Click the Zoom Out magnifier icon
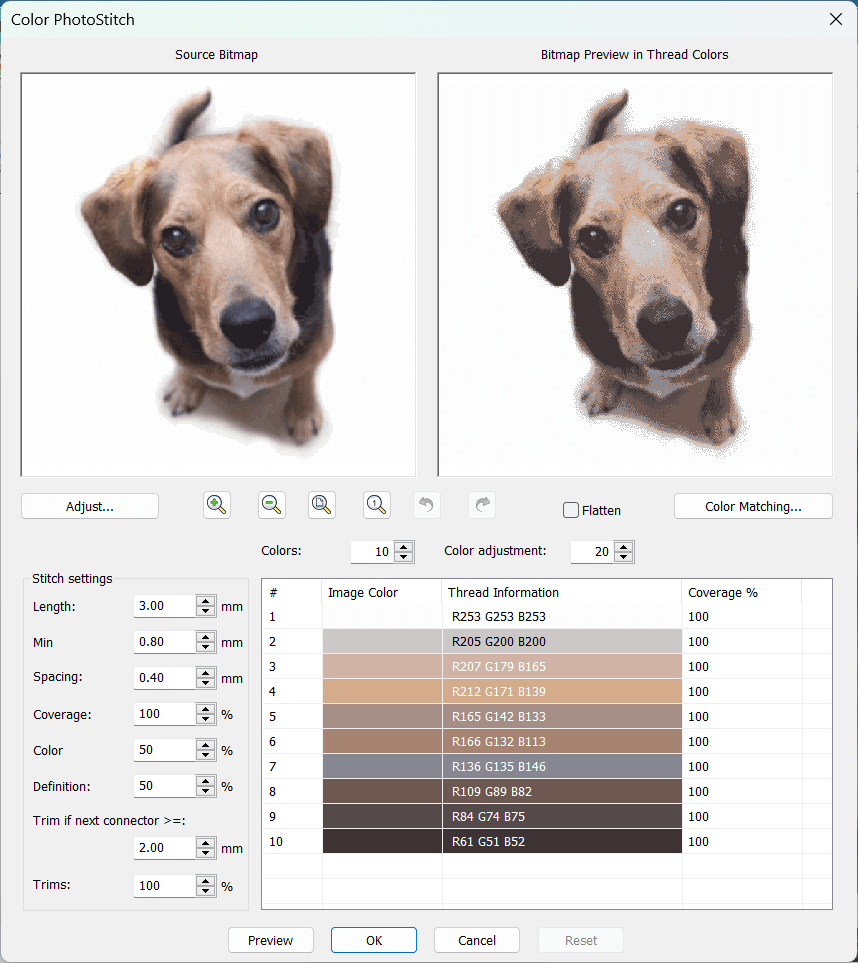This screenshot has height=963, width=858. (x=270, y=505)
